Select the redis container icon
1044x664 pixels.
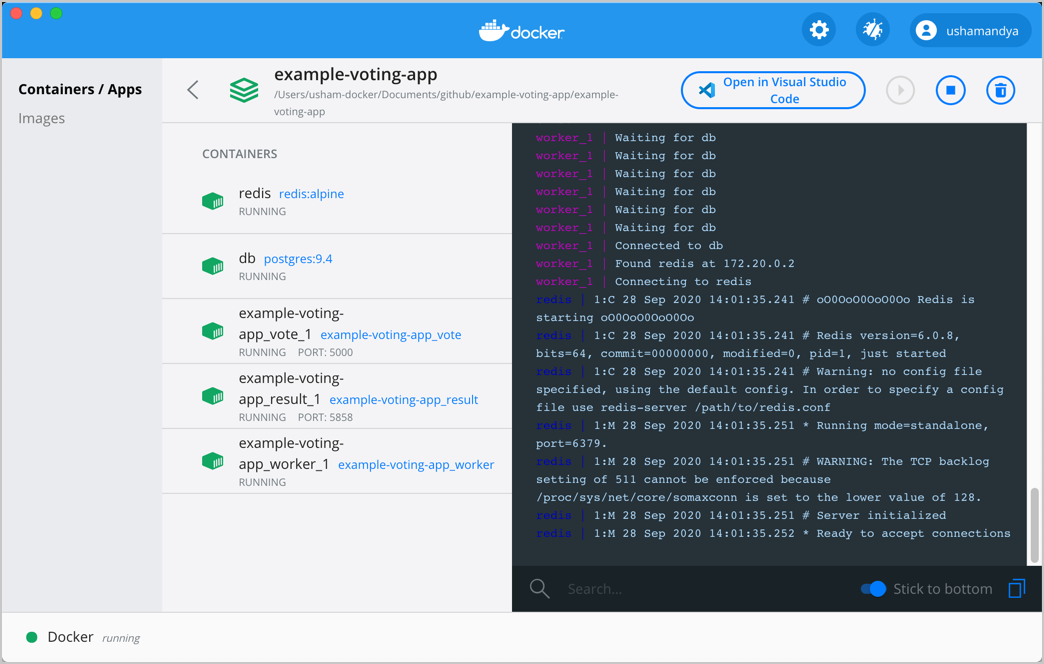[x=212, y=200]
